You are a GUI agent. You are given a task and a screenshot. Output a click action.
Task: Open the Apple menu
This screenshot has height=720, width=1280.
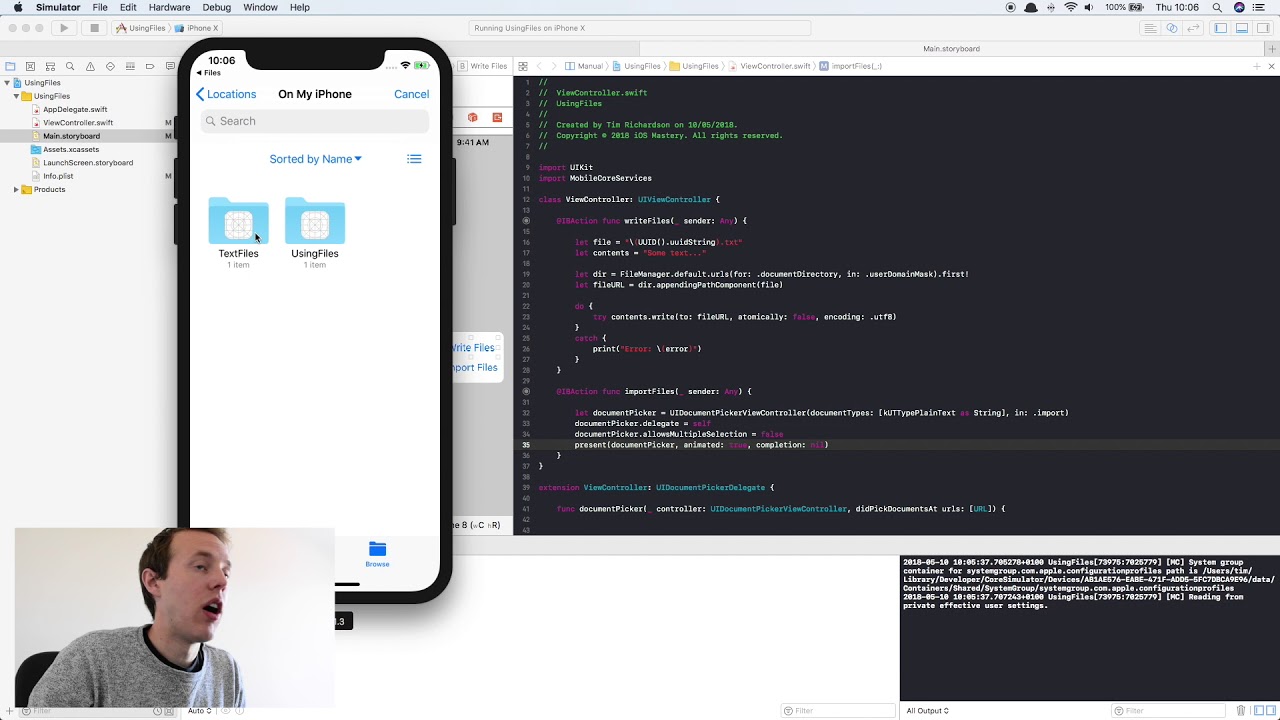(x=17, y=7)
